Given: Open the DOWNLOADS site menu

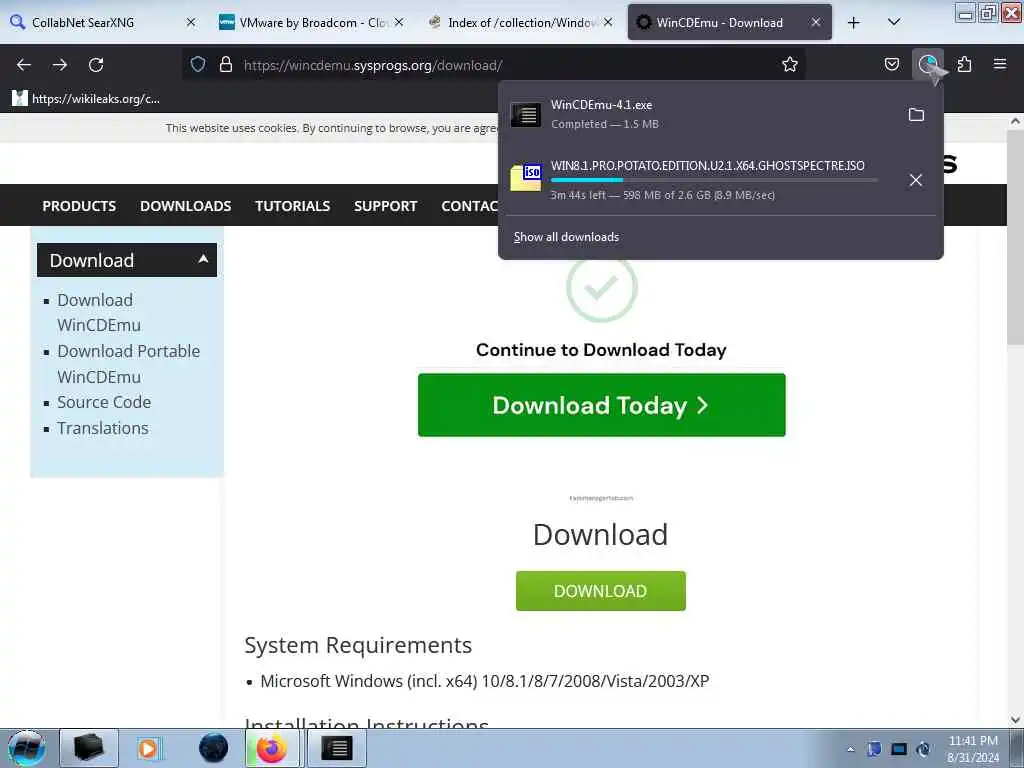Looking at the screenshot, I should [185, 206].
